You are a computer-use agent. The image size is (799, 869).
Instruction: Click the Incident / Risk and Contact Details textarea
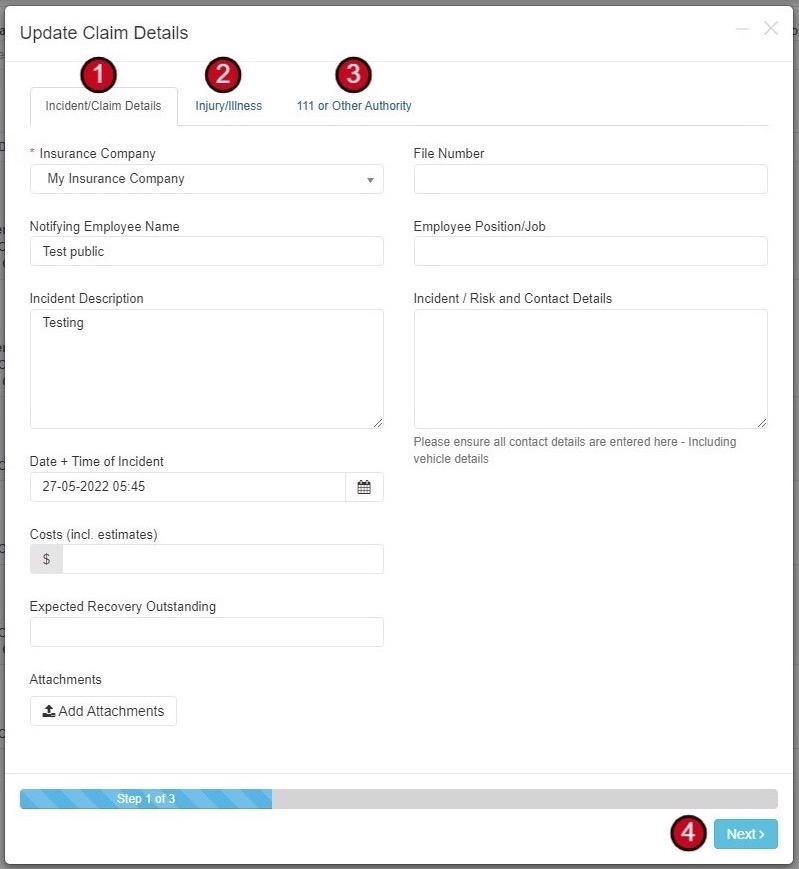591,369
